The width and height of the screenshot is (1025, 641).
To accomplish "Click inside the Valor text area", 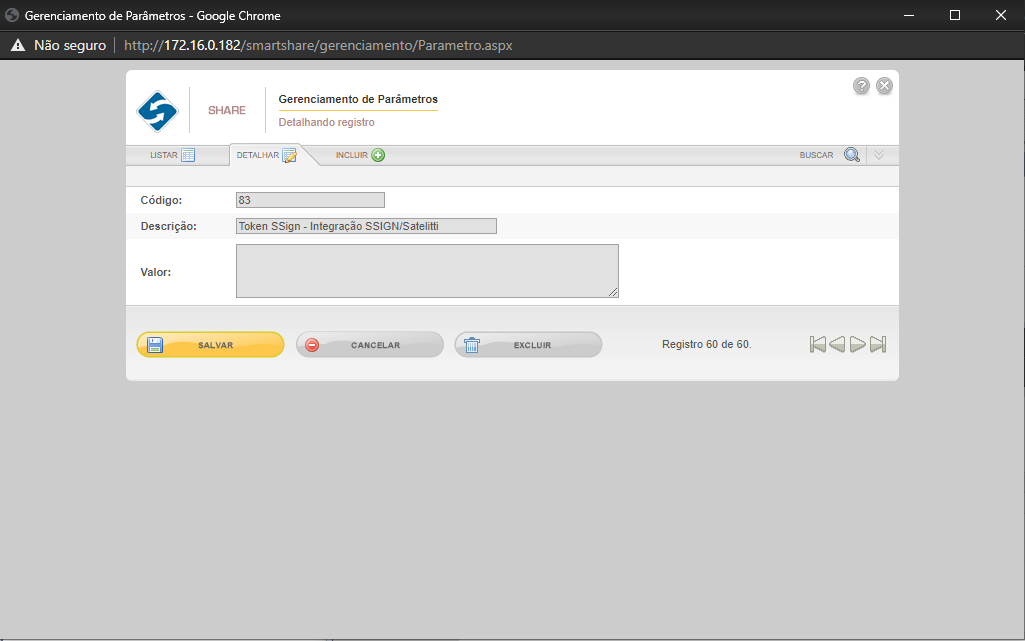I will pyautogui.click(x=427, y=271).
